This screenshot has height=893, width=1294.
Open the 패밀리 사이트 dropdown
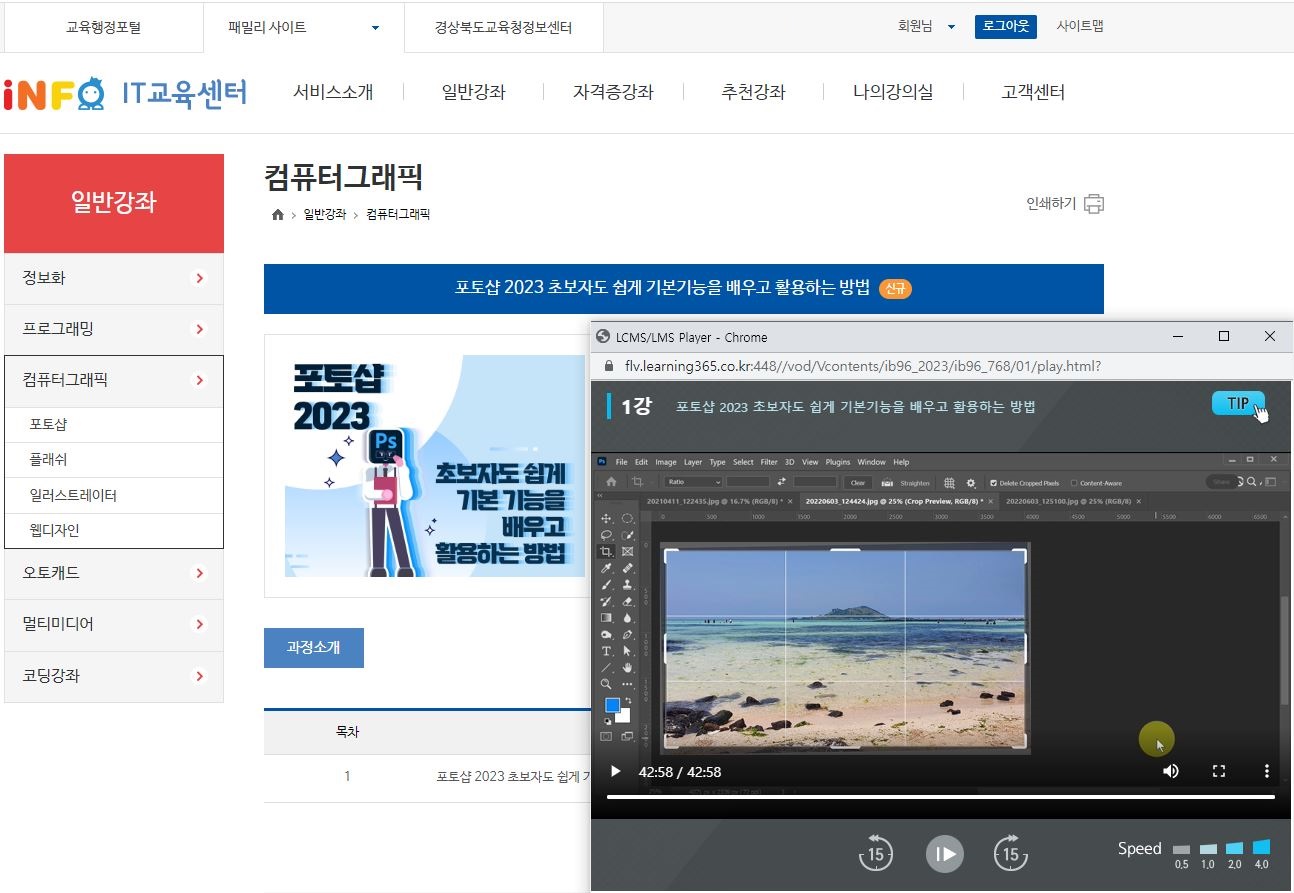[x=304, y=28]
